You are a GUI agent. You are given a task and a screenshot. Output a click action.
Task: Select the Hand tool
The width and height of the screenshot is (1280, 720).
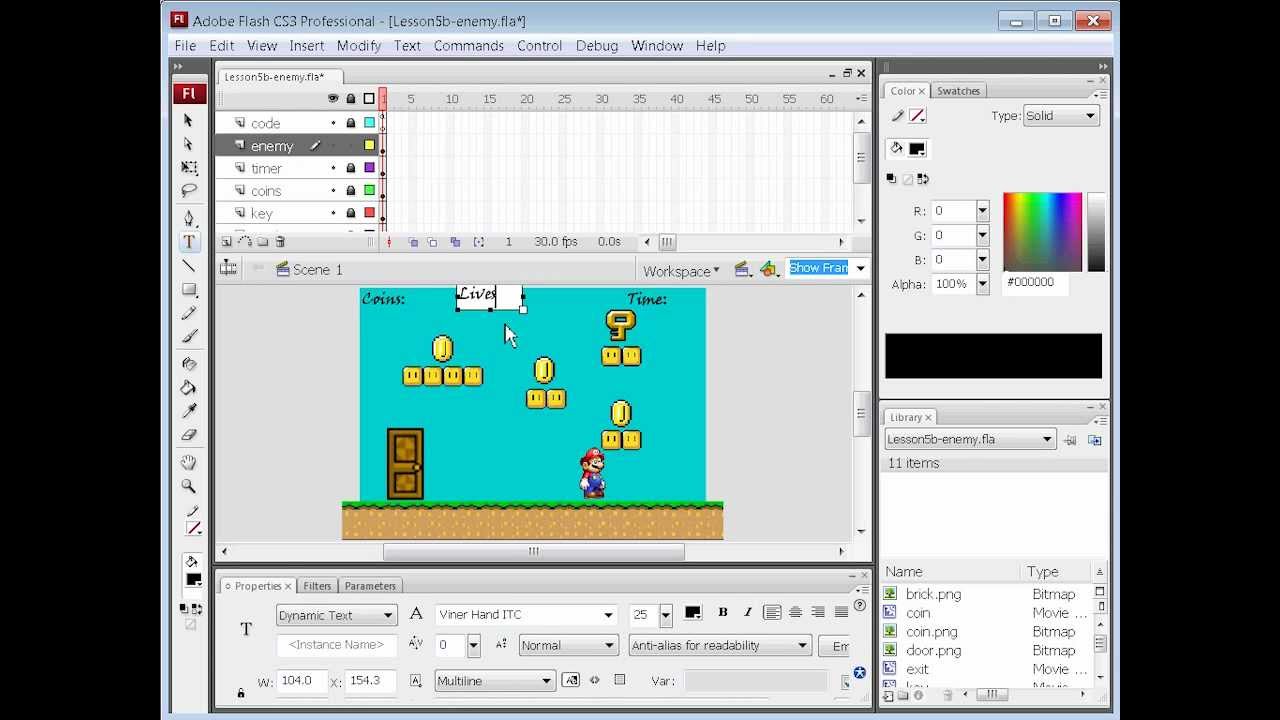coord(188,463)
